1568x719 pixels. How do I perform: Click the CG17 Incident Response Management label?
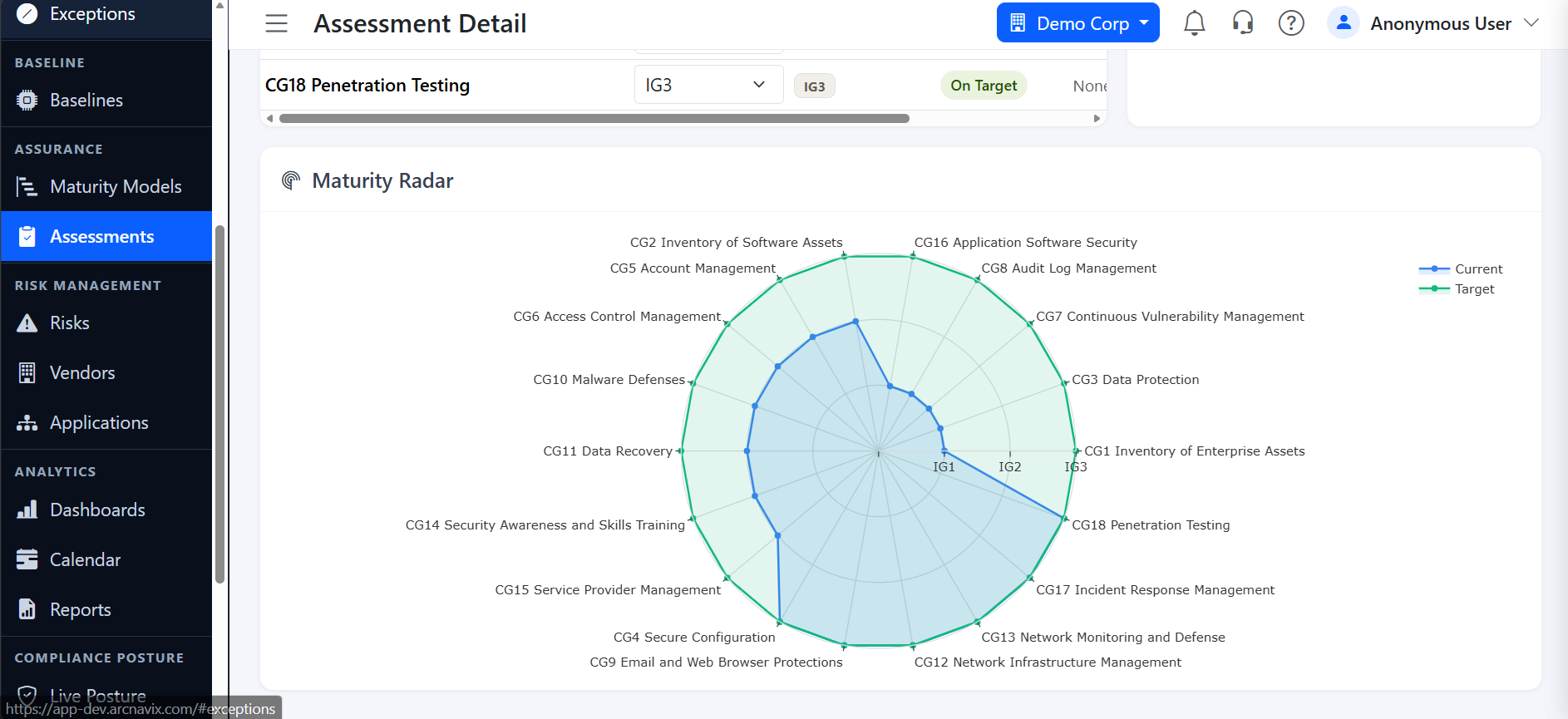coord(1155,590)
